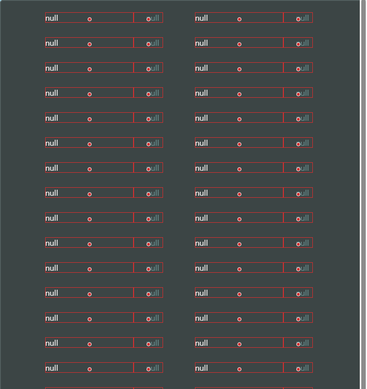Select narrow null box in tenth row, left column
This screenshot has width=367, height=389.
tap(148, 243)
